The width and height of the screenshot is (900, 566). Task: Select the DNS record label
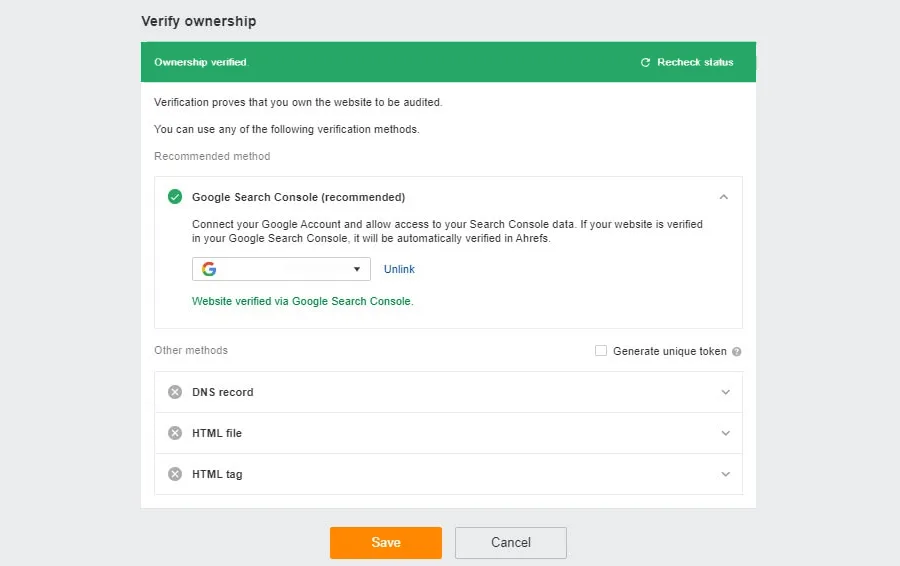click(223, 392)
